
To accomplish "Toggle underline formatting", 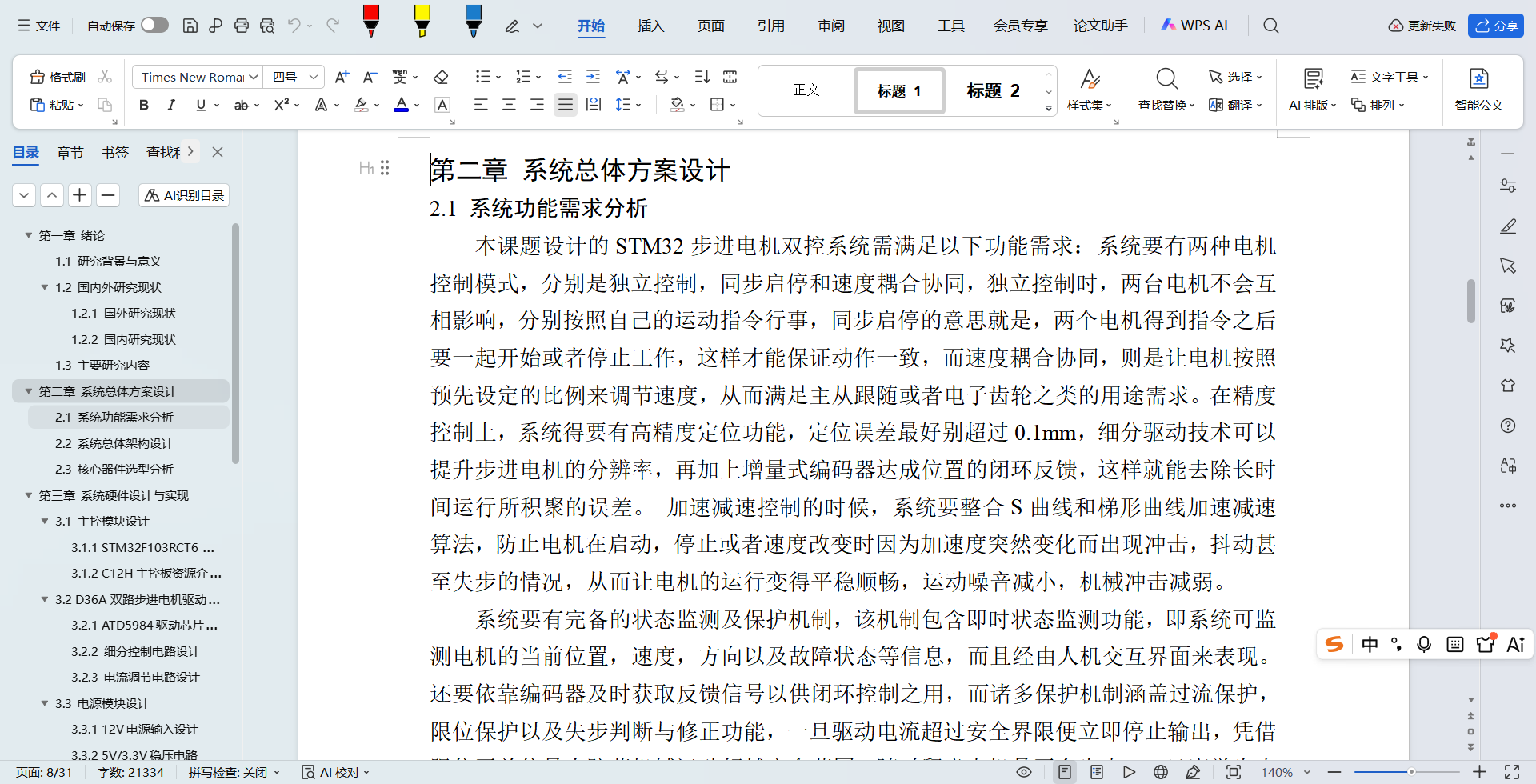I will coord(201,105).
